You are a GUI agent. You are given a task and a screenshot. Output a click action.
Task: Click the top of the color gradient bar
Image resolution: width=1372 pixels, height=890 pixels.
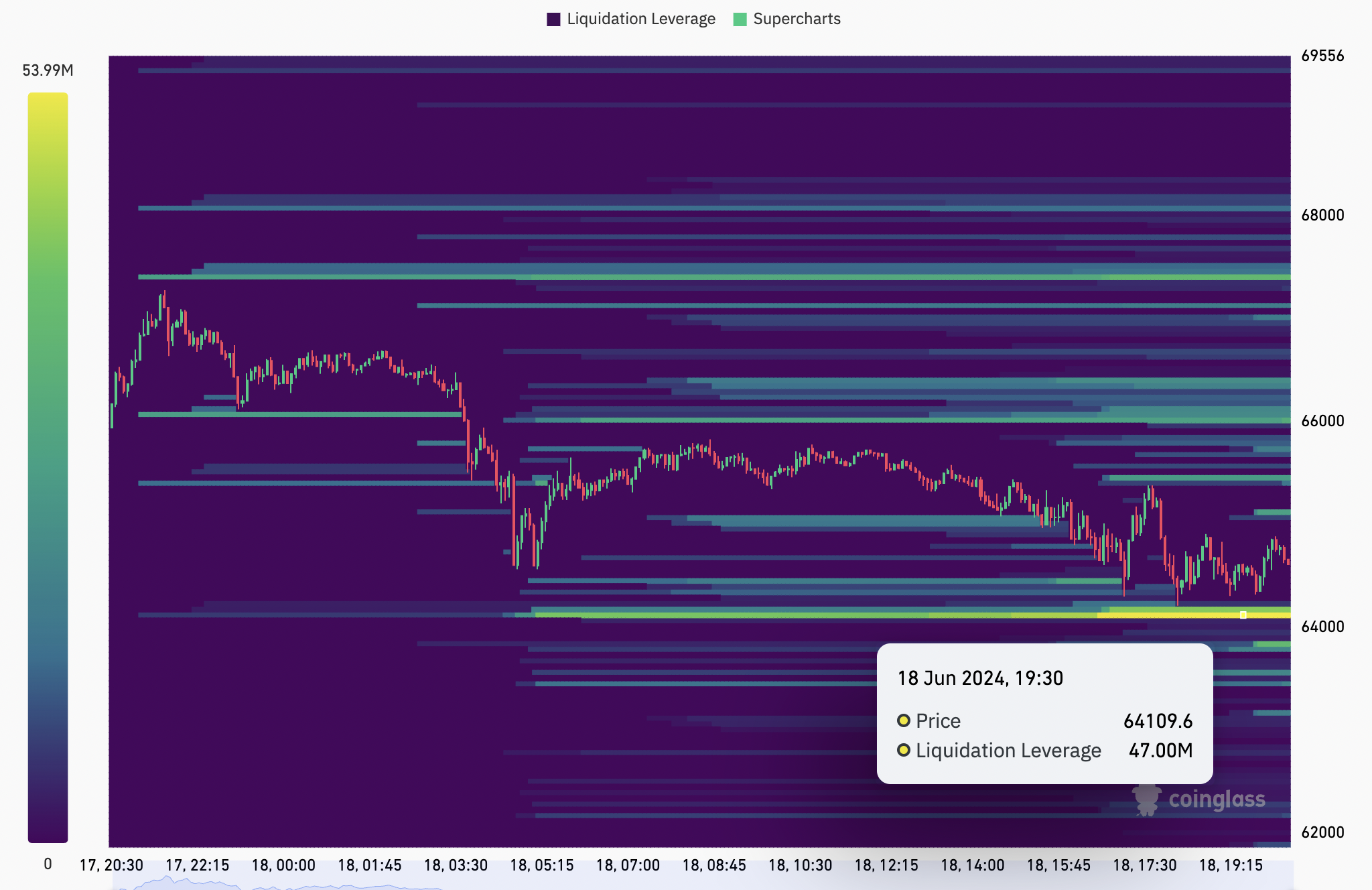(48, 98)
